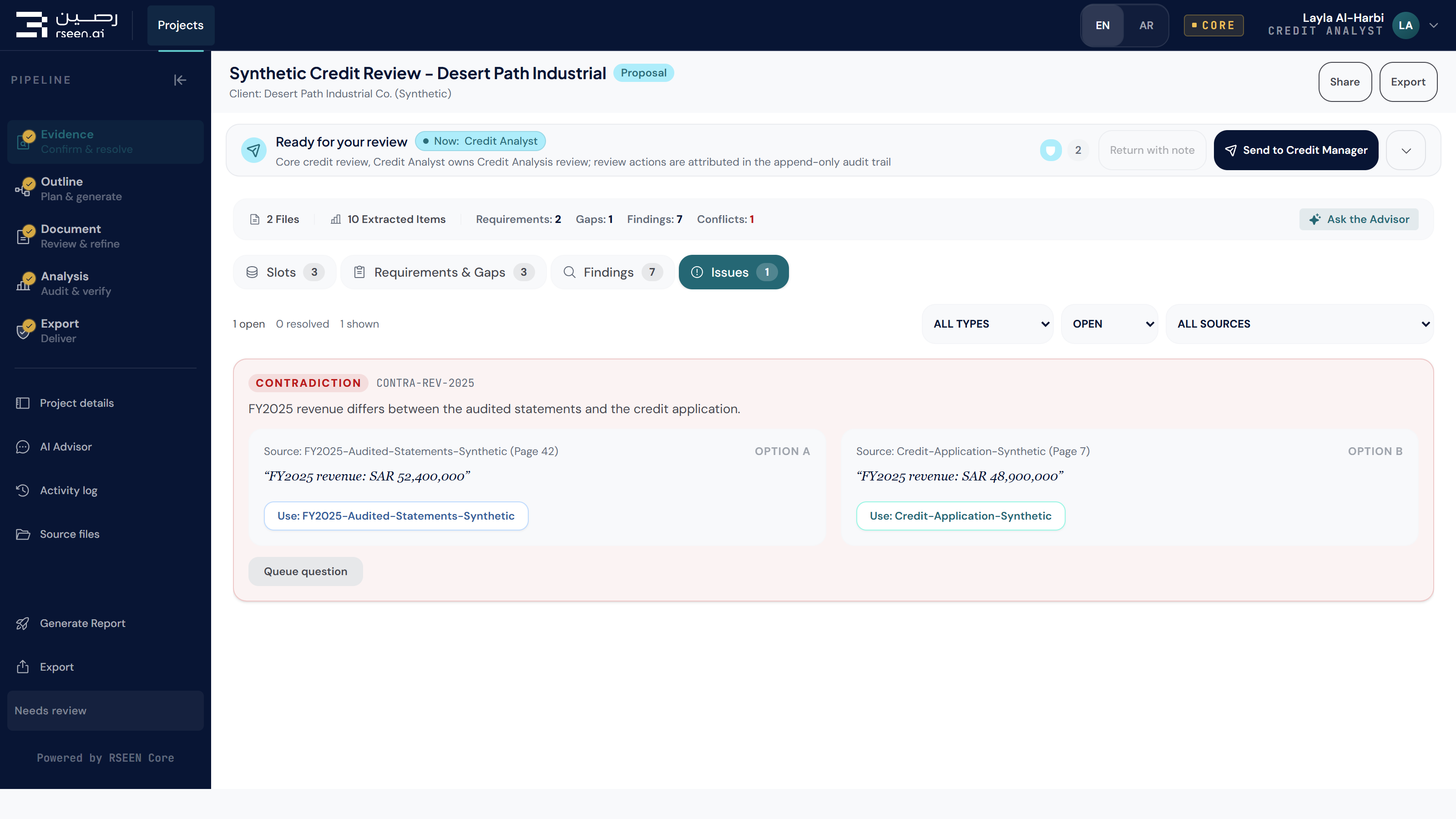
Task: Click the LA user avatar
Action: [x=1405, y=25]
